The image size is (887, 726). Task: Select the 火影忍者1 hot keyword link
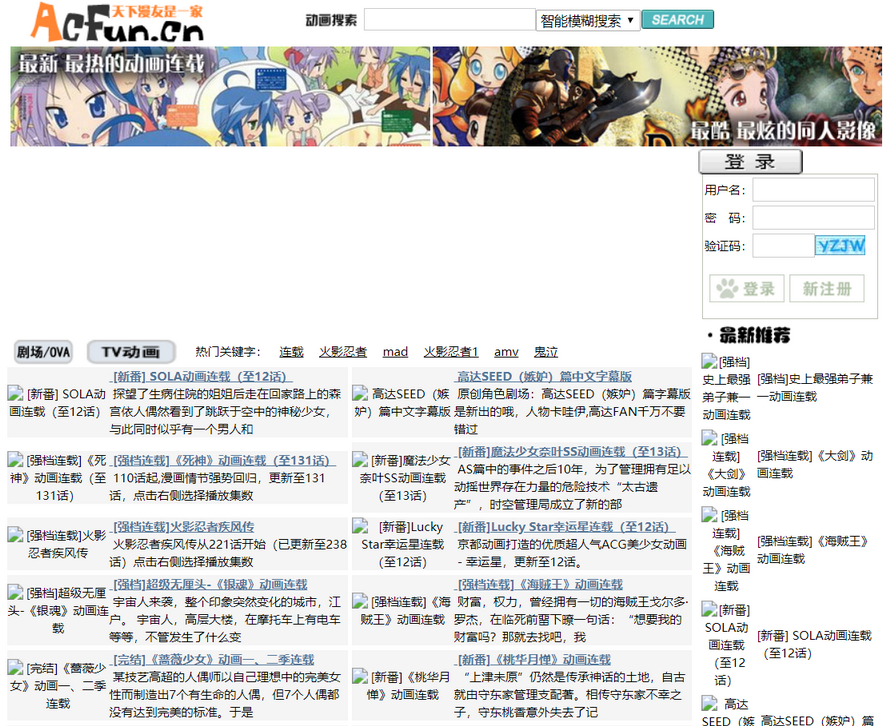451,352
